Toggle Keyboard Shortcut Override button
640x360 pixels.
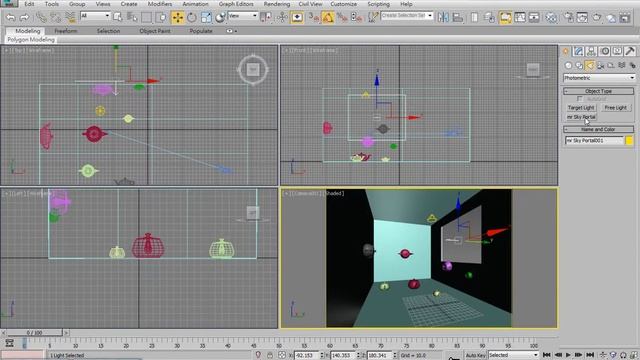pos(297,17)
